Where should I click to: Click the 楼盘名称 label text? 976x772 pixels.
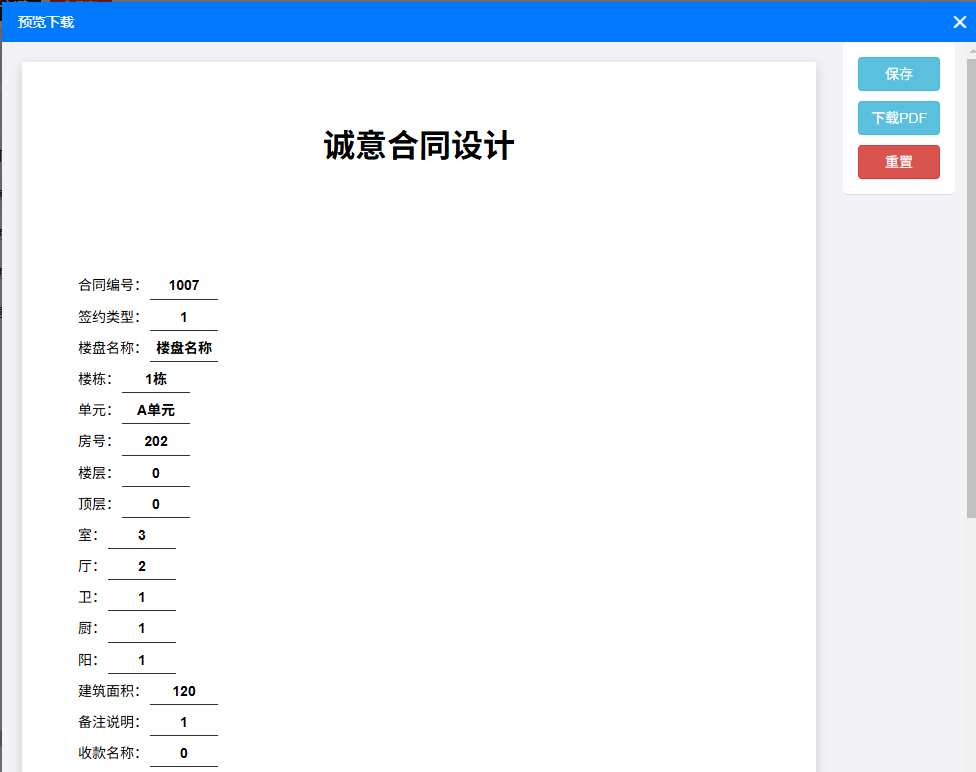pyautogui.click(x=109, y=348)
